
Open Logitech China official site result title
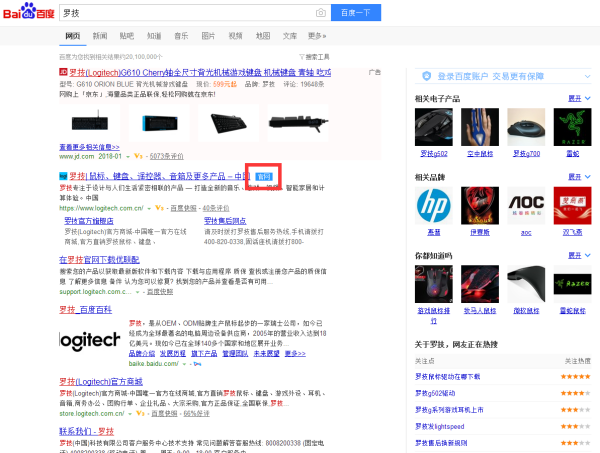click(160, 176)
